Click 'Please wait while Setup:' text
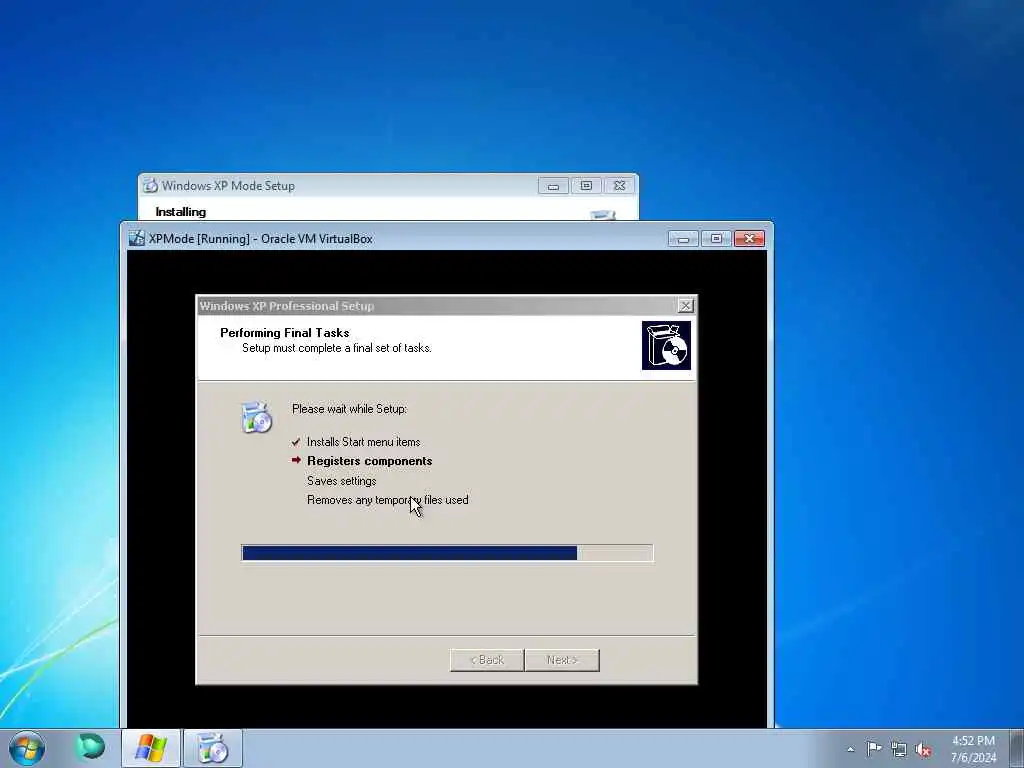 click(349, 409)
